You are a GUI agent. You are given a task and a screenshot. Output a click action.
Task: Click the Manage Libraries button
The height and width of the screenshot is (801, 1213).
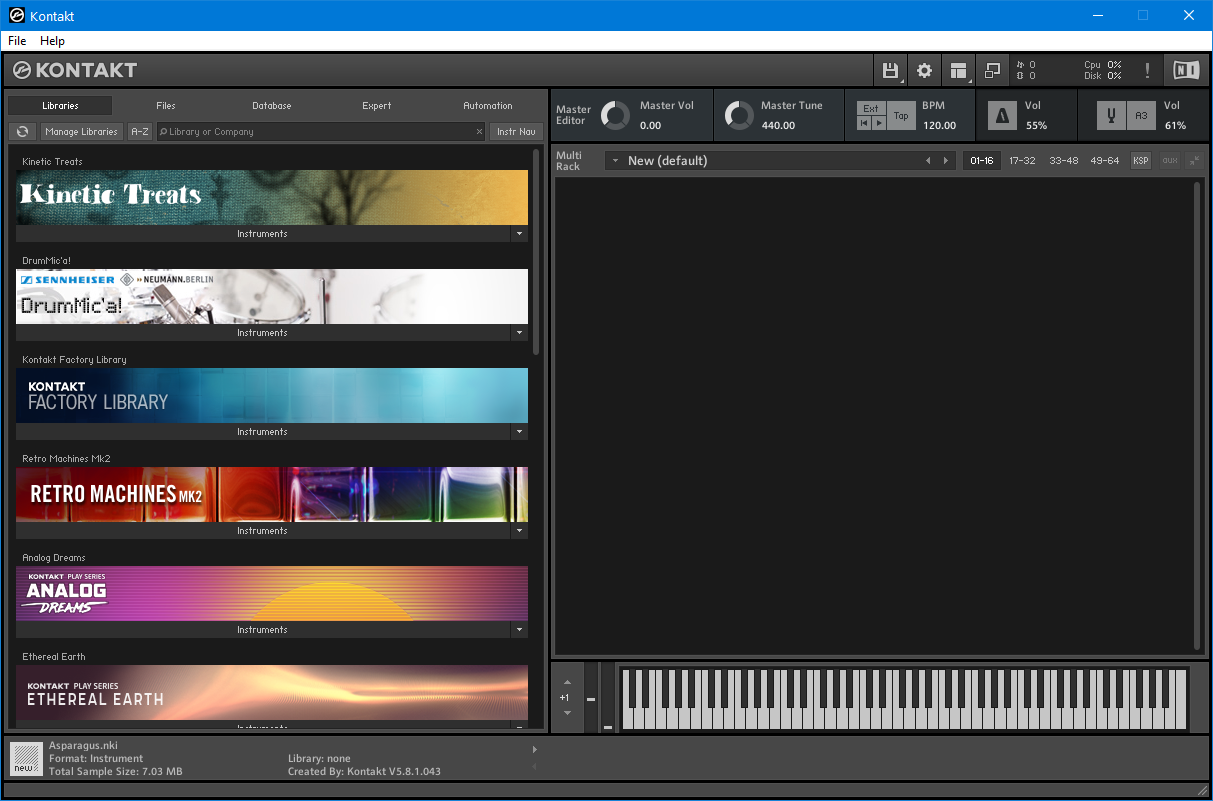click(x=82, y=131)
